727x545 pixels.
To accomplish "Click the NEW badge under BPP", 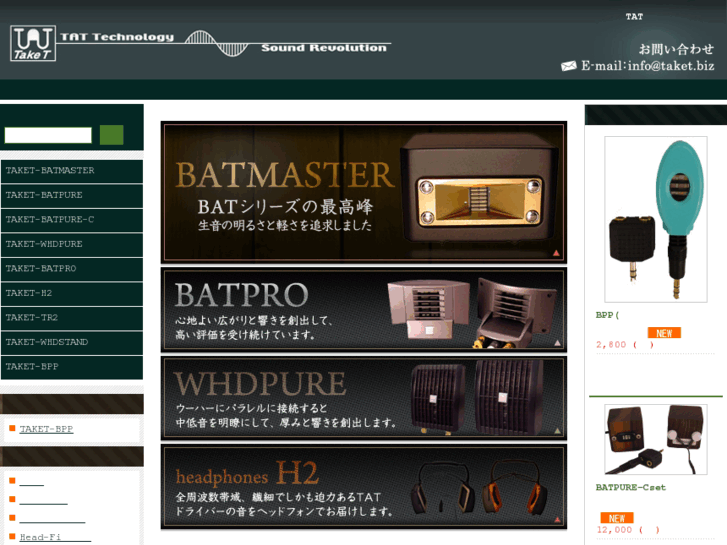I will click(x=664, y=333).
